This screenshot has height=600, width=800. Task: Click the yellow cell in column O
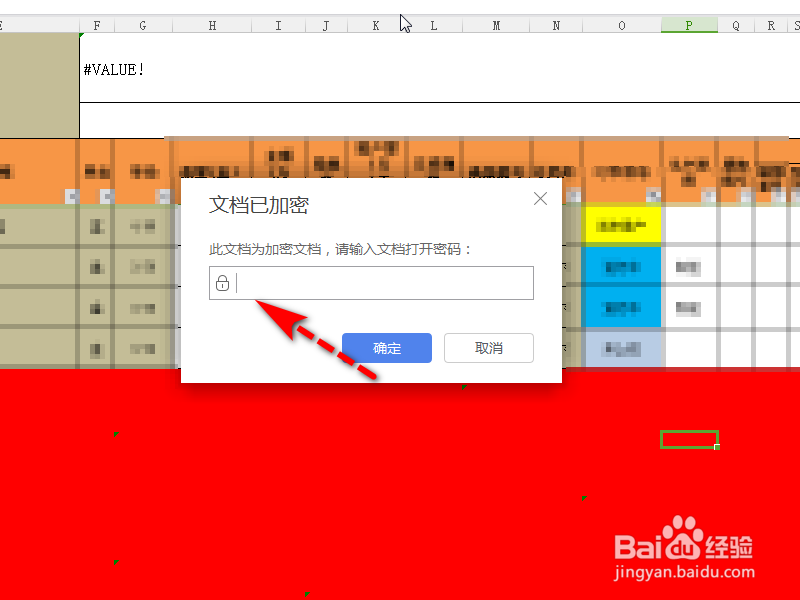622,224
